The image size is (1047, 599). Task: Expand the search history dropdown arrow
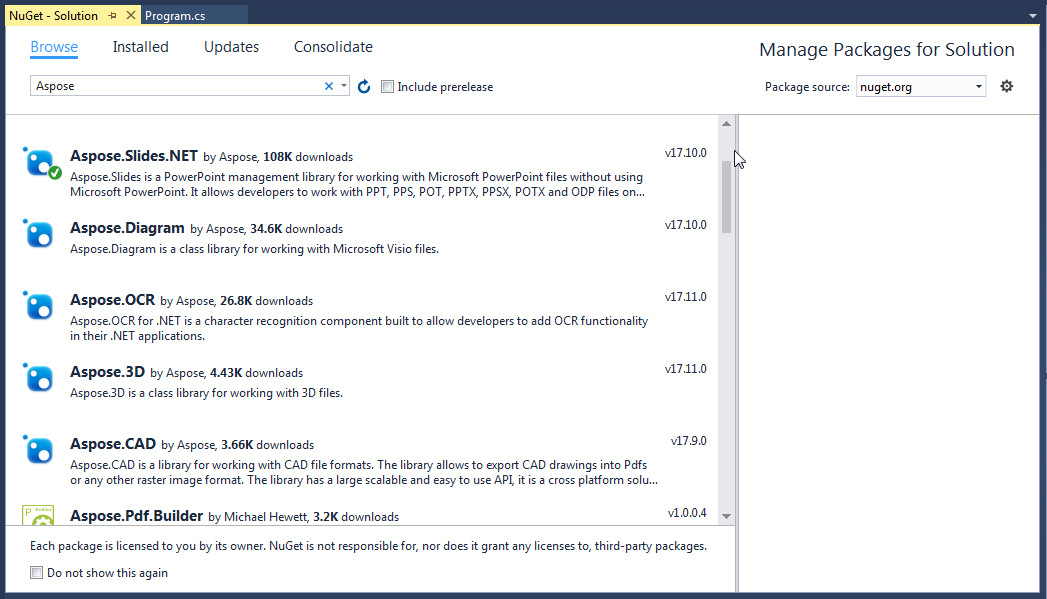(343, 86)
